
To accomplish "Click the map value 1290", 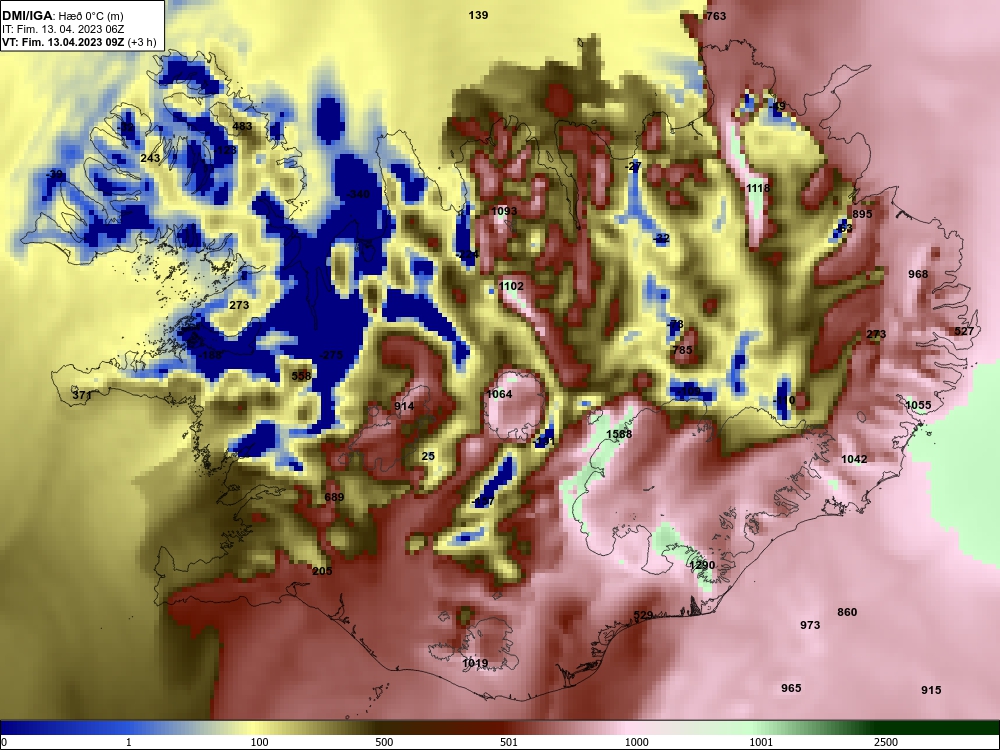I will coord(702,566).
